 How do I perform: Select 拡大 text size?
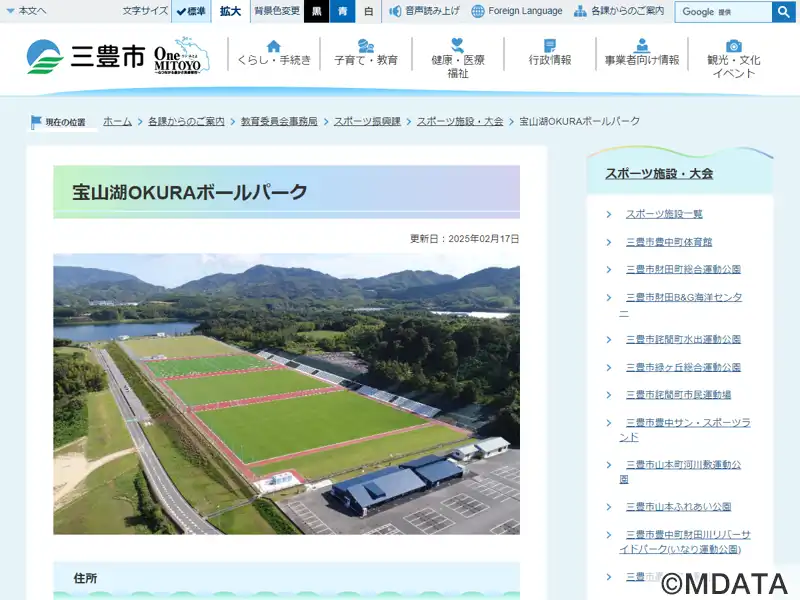coord(230,11)
